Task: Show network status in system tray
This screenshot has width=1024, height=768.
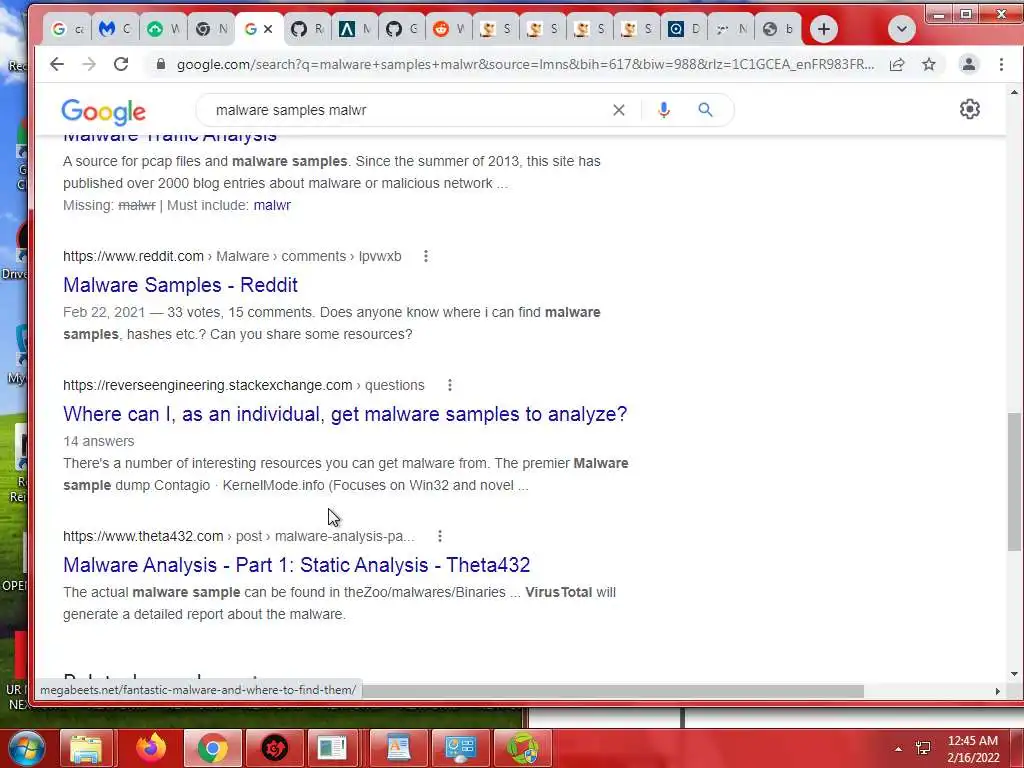Action: 923,748
